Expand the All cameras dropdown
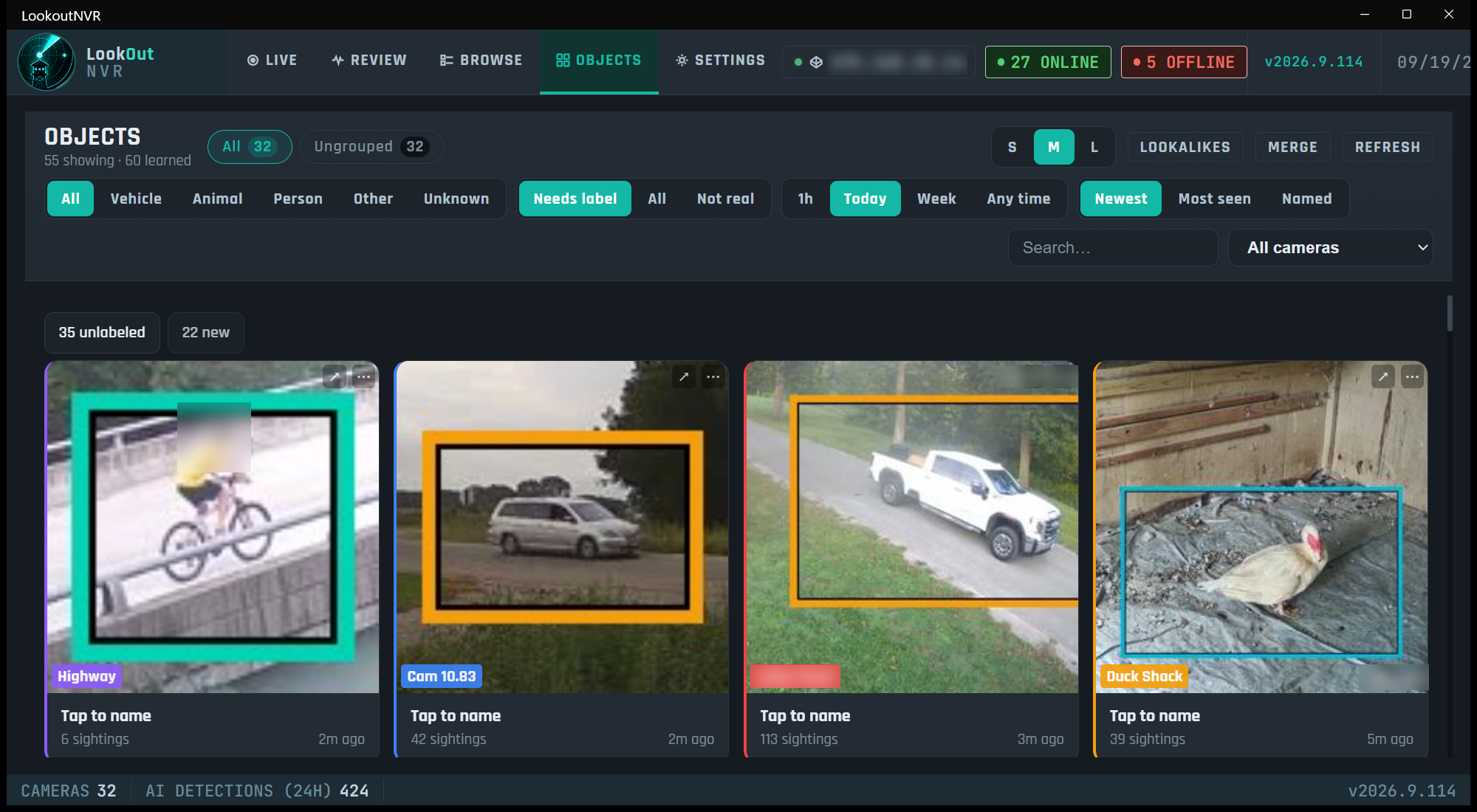This screenshot has height=812, width=1477. pos(1330,247)
